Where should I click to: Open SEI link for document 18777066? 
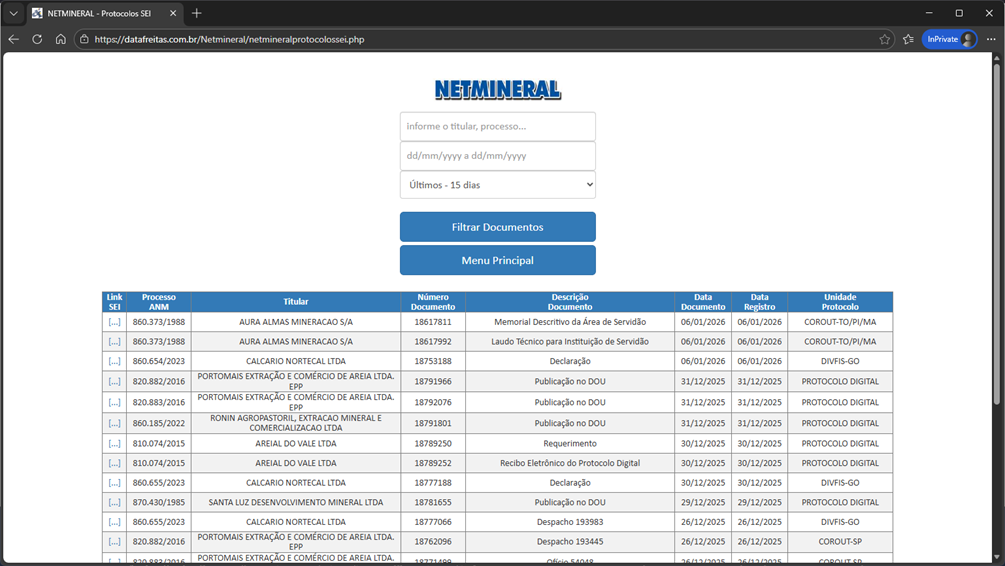[114, 522]
